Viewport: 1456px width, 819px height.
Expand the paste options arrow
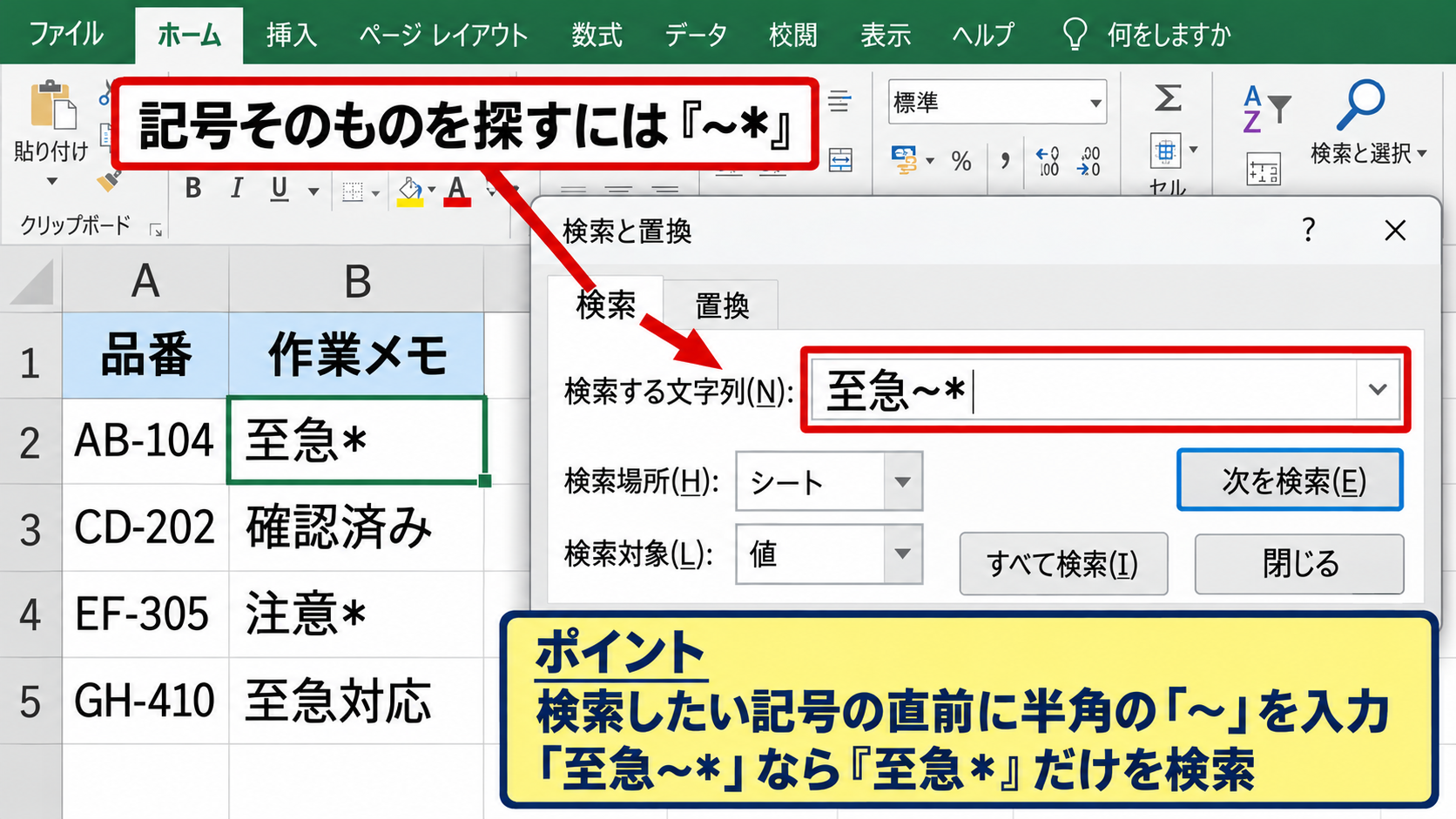[x=51, y=181]
